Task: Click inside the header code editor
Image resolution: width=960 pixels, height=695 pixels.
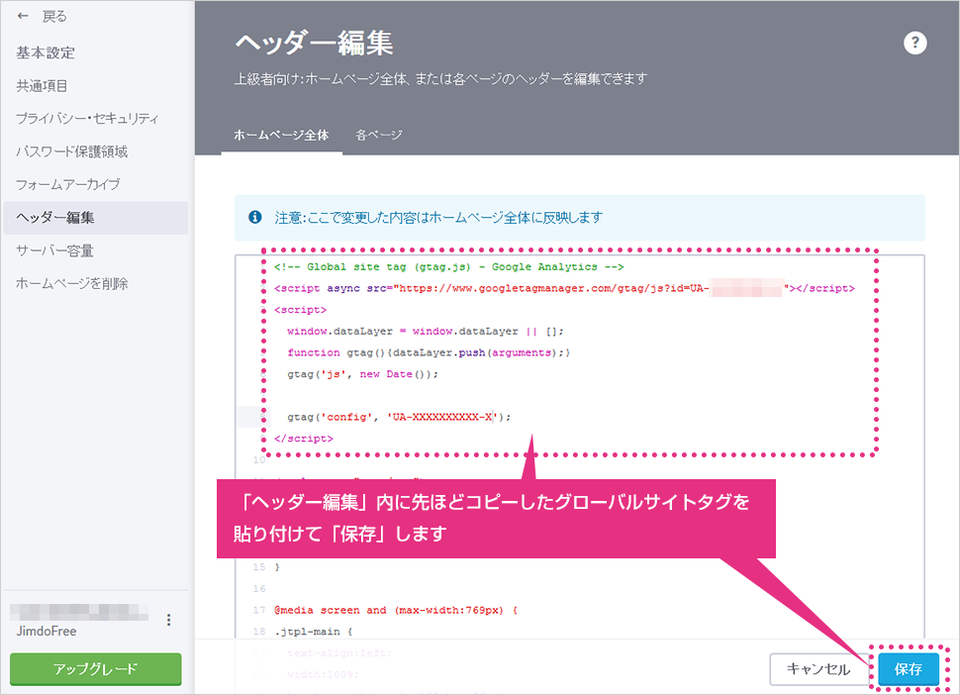Action: click(579, 447)
